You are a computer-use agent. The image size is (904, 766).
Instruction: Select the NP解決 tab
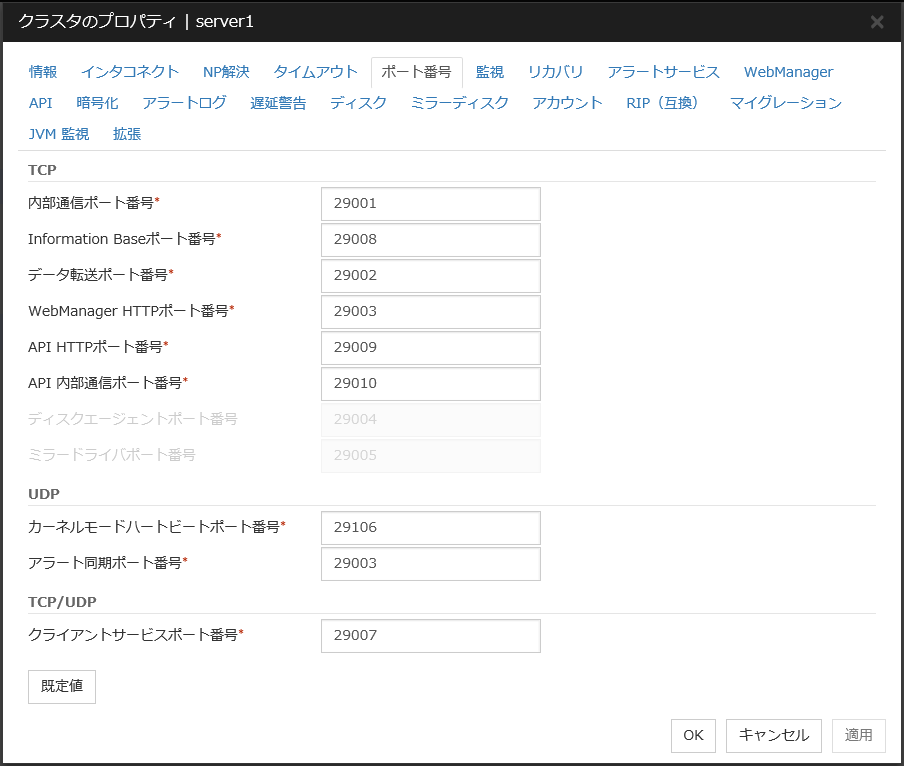[x=226, y=72]
